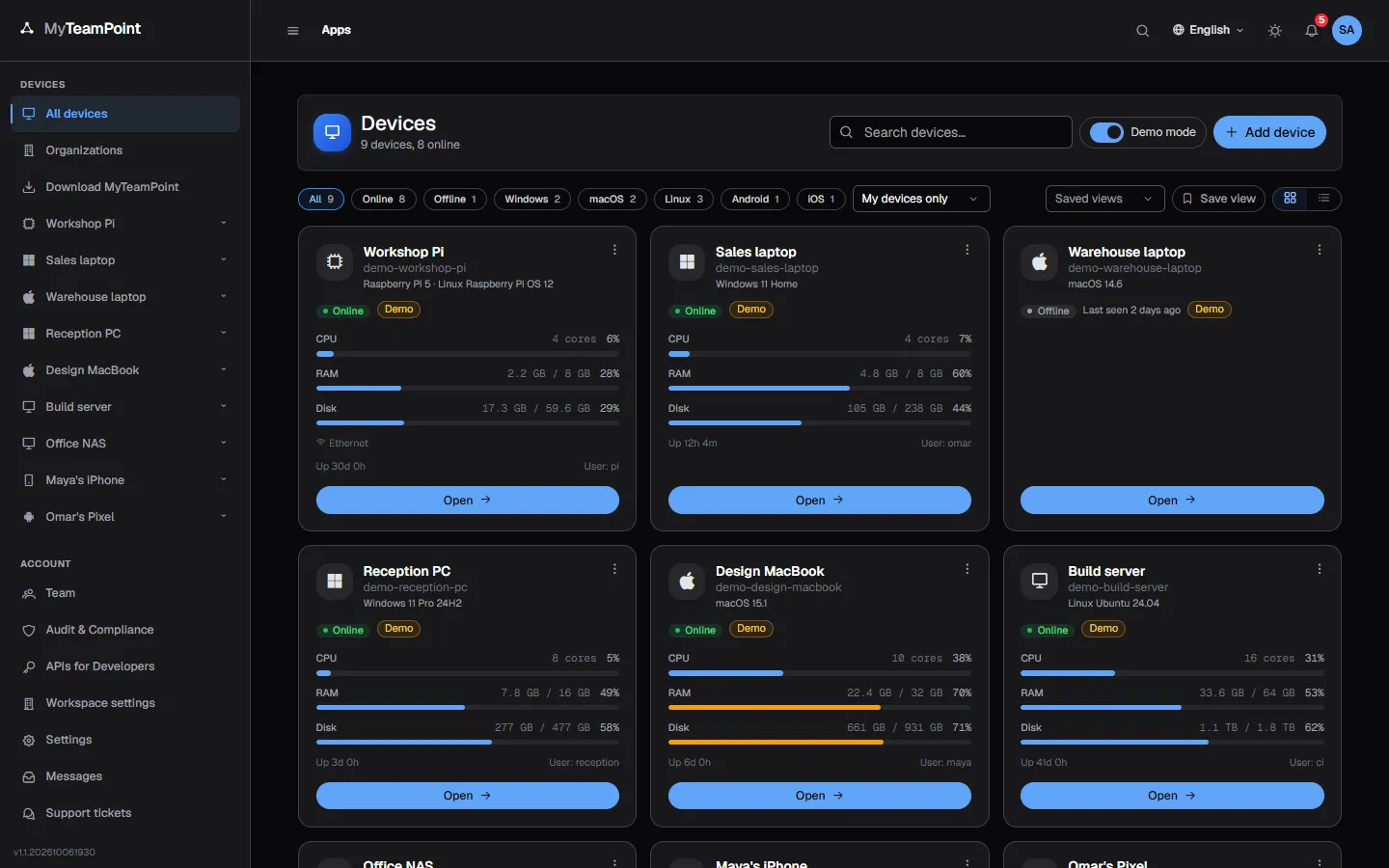Screen dimensions: 1389x868
Task: Switch to list view layout icon
Action: pyautogui.click(x=1323, y=199)
